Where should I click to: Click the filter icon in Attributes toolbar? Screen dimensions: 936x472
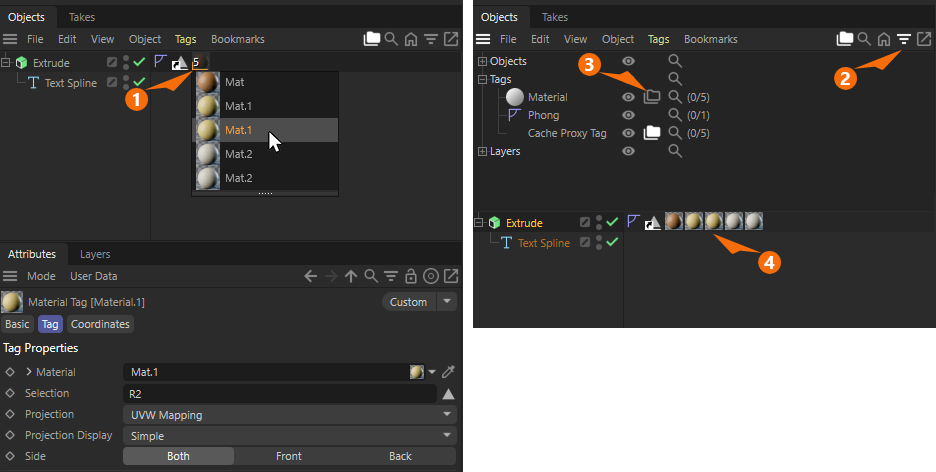[391, 276]
